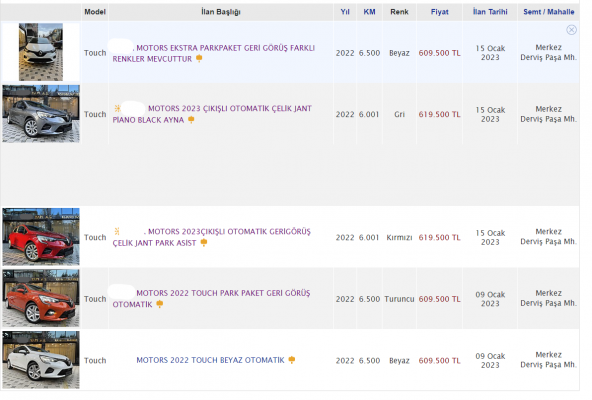Click orange badge icon after PIANO BLACK AYNA
Screen dimensions: 592x400
(x=191, y=120)
